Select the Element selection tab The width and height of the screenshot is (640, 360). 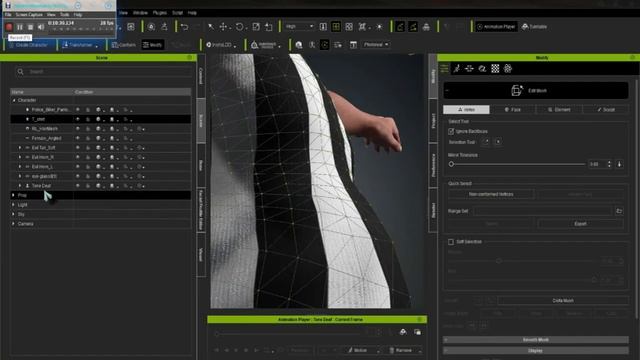(559, 110)
